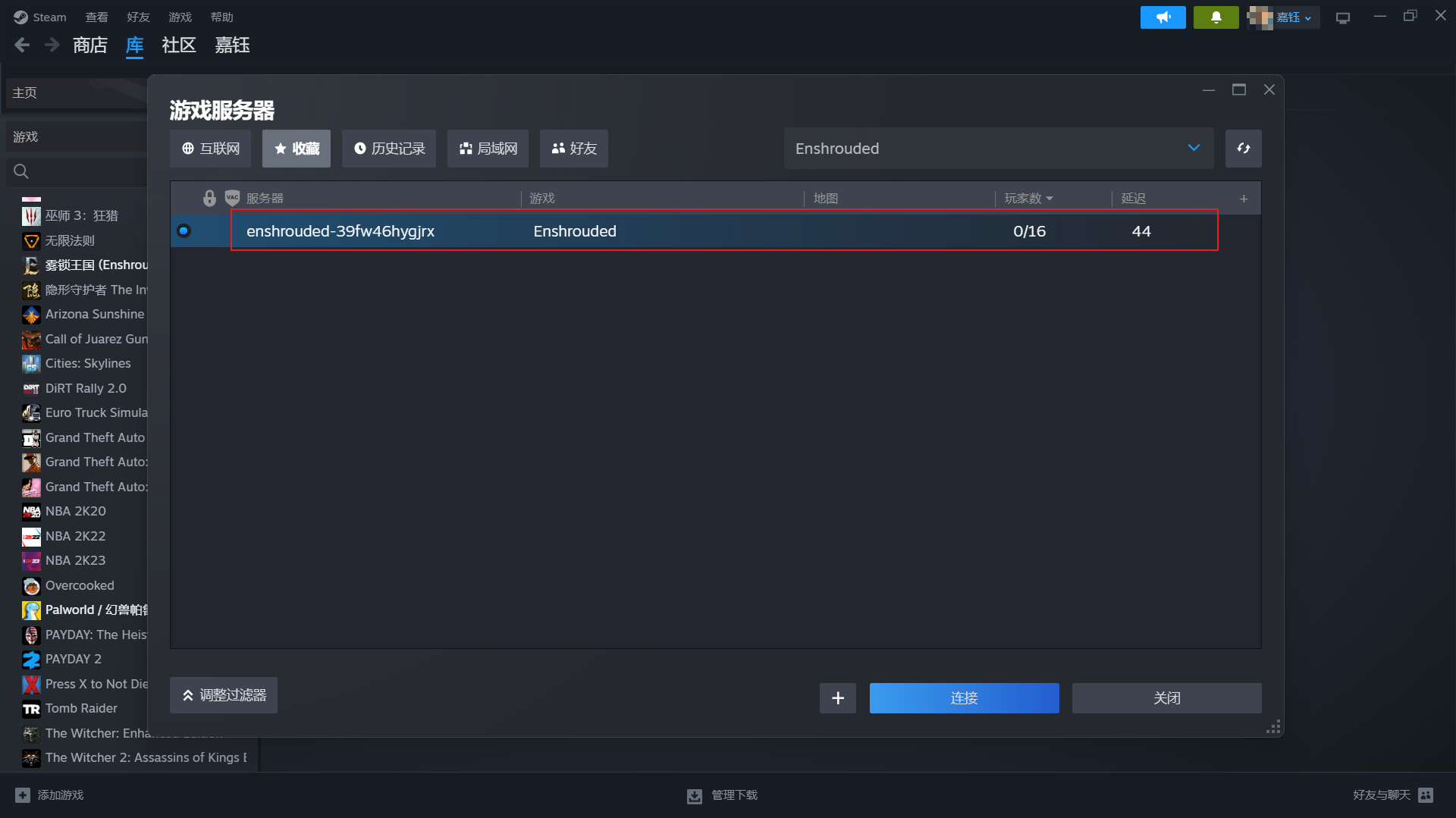Click the Arizona Sunshine game icon
The height and width of the screenshot is (818, 1456).
point(31,315)
